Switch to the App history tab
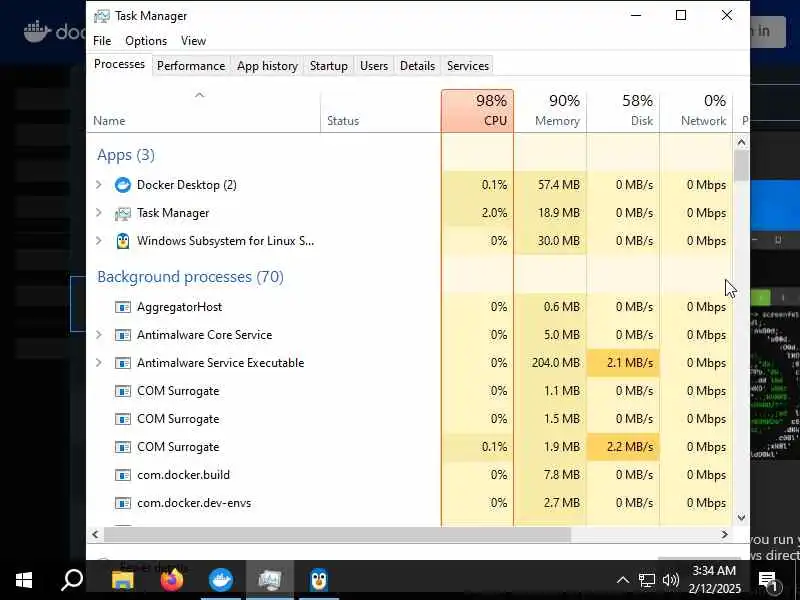The image size is (800, 600). pos(267,66)
